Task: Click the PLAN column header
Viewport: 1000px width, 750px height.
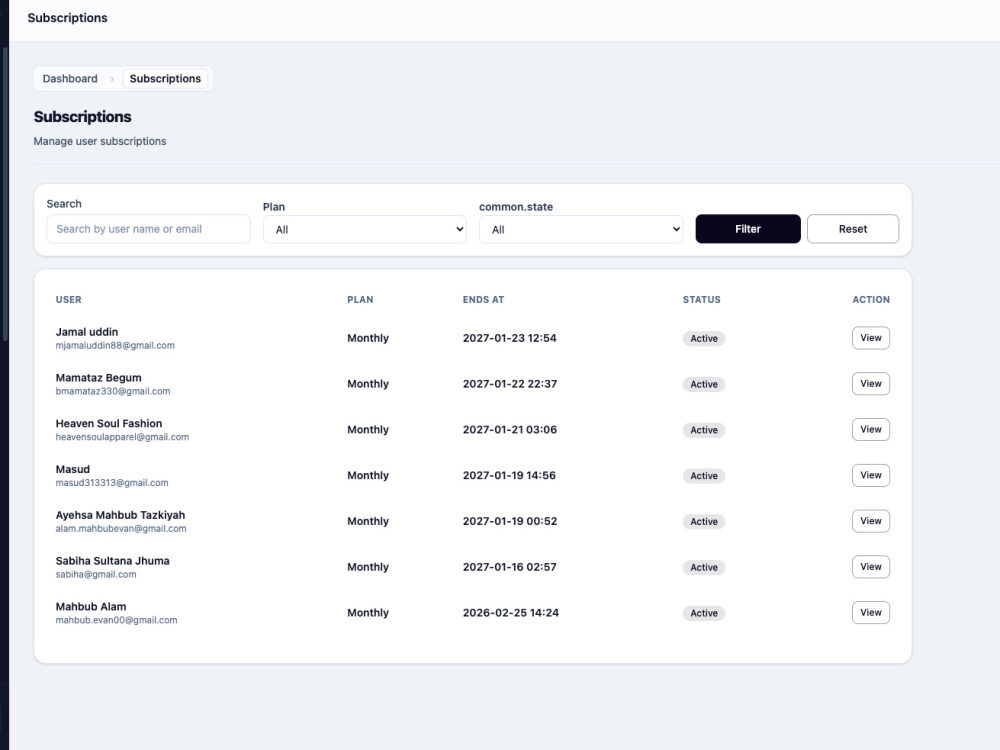Action: [x=360, y=300]
